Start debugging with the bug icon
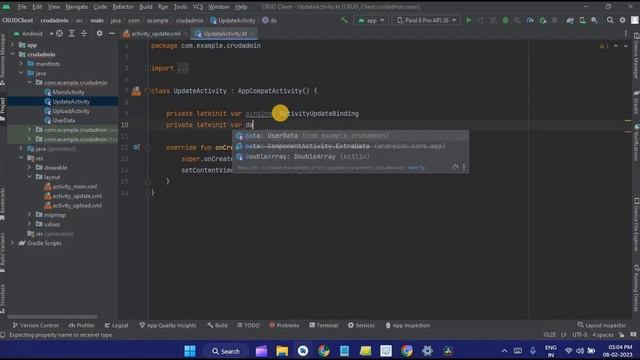 pos(505,20)
